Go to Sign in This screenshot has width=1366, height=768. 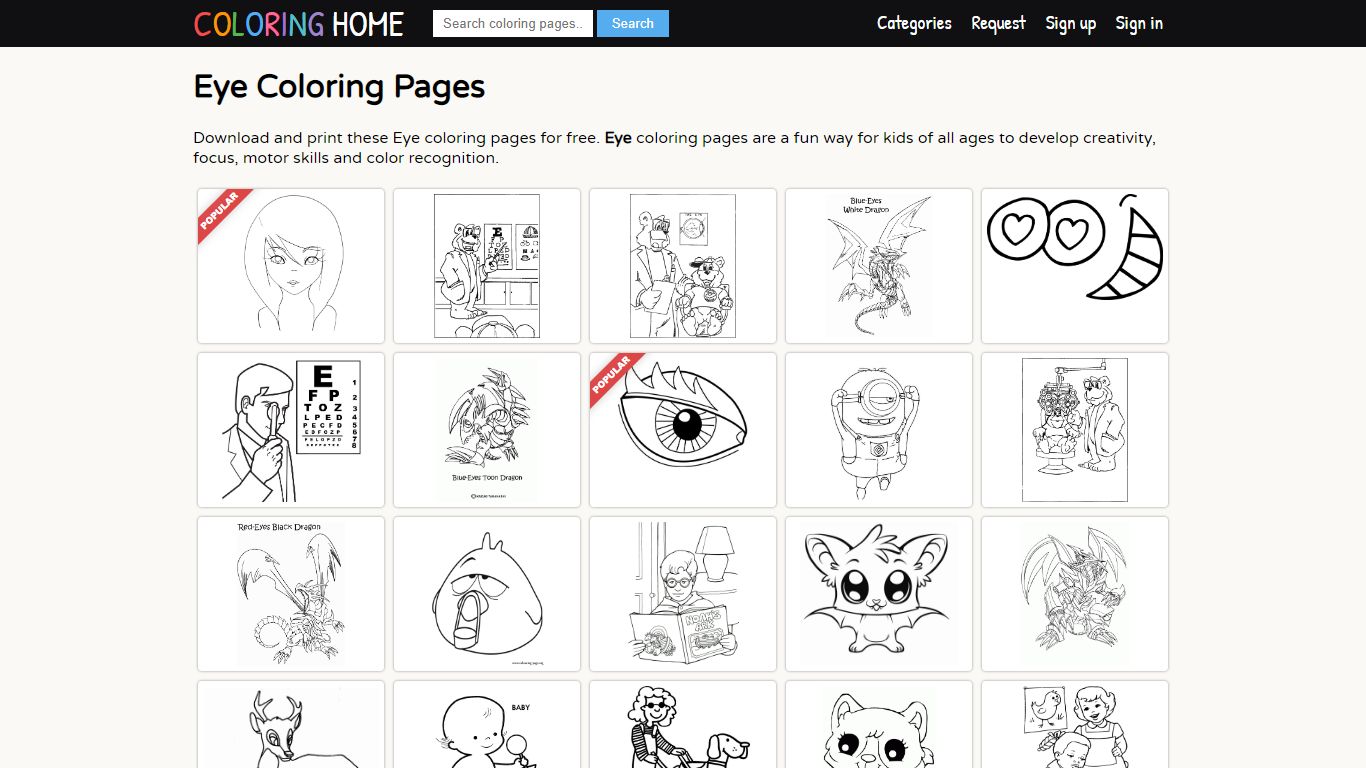tap(1139, 23)
